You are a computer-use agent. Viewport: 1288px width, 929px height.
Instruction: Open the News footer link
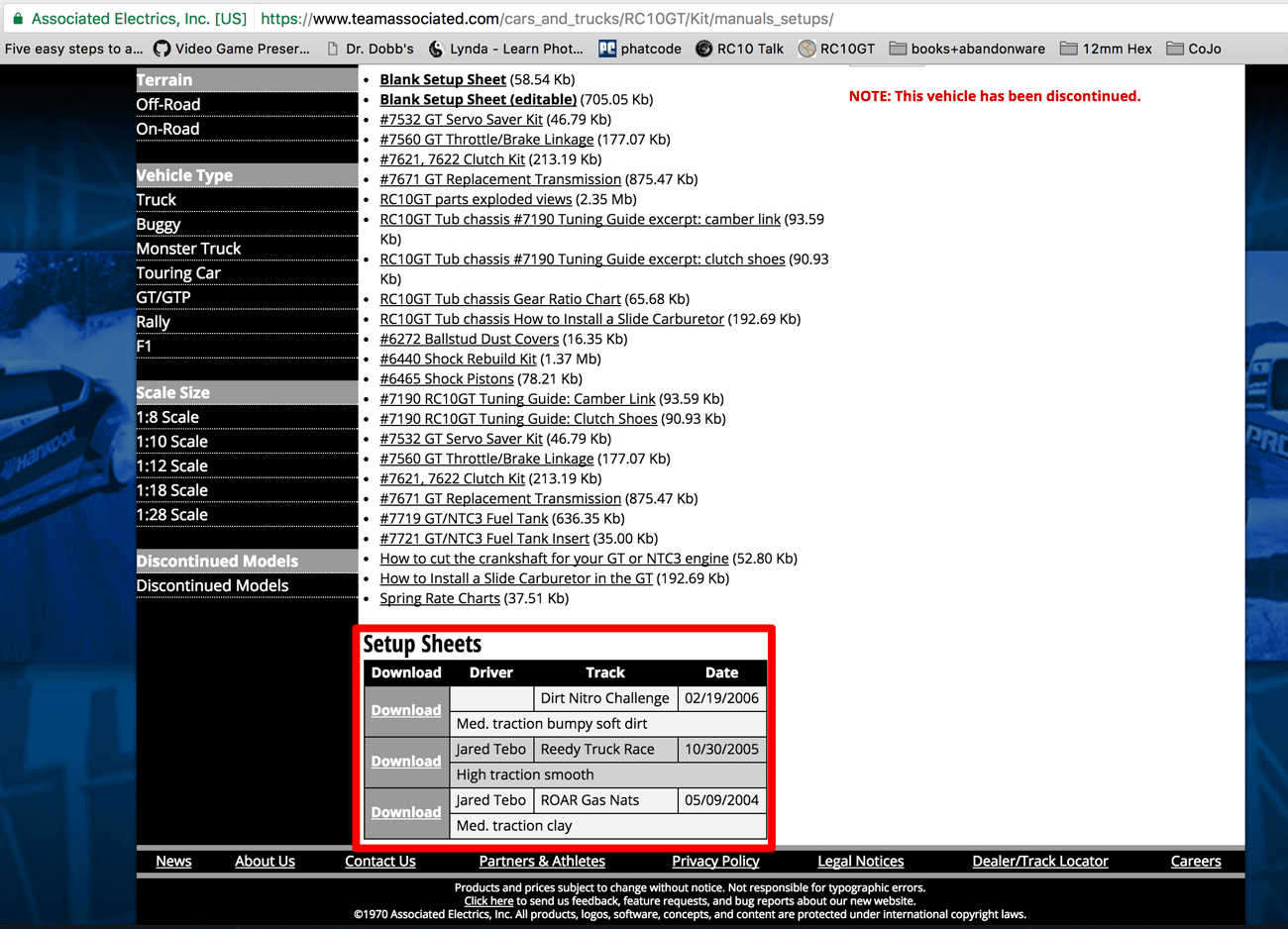pyautogui.click(x=173, y=862)
